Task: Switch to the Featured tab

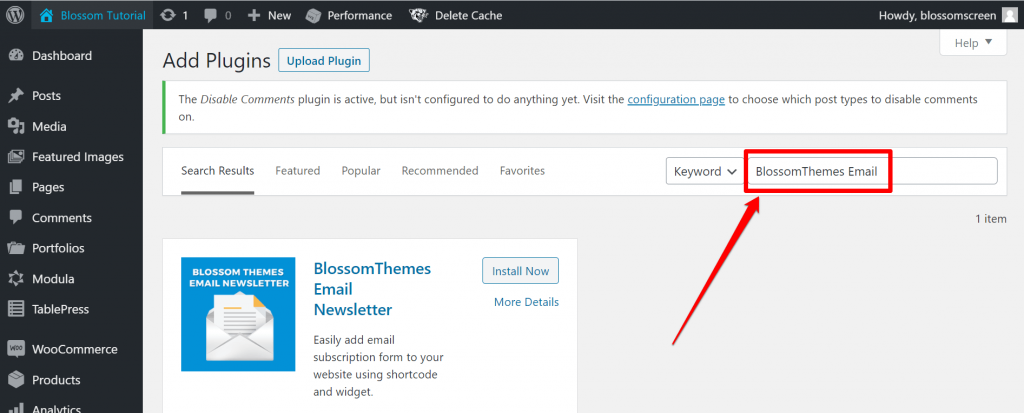Action: coord(297,171)
